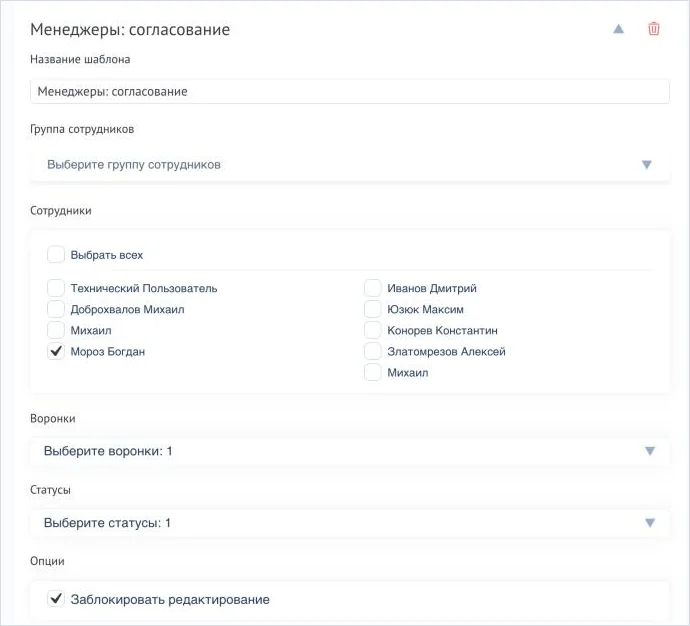Viewport: 690px width, 626px height.
Task: Click the Название шаблона label
Action: 80,59
